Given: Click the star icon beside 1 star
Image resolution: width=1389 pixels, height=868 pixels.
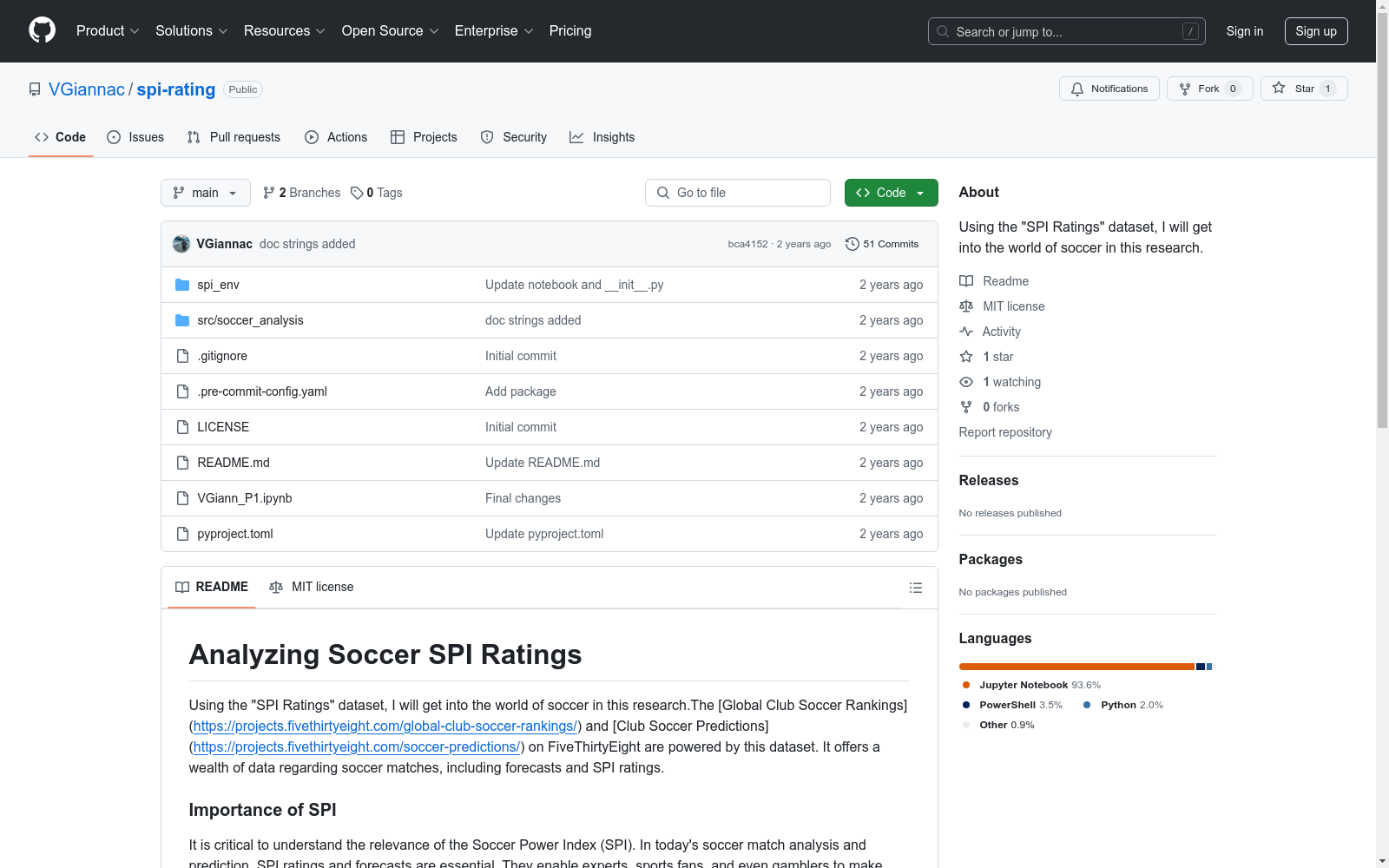Looking at the screenshot, I should coord(966,357).
